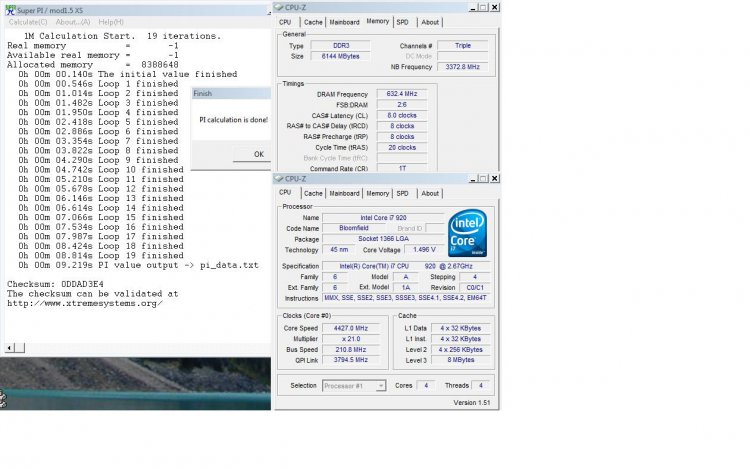Click the 45 nm technology value
Screen dimensions: 750x470
pyautogui.click(x=339, y=250)
